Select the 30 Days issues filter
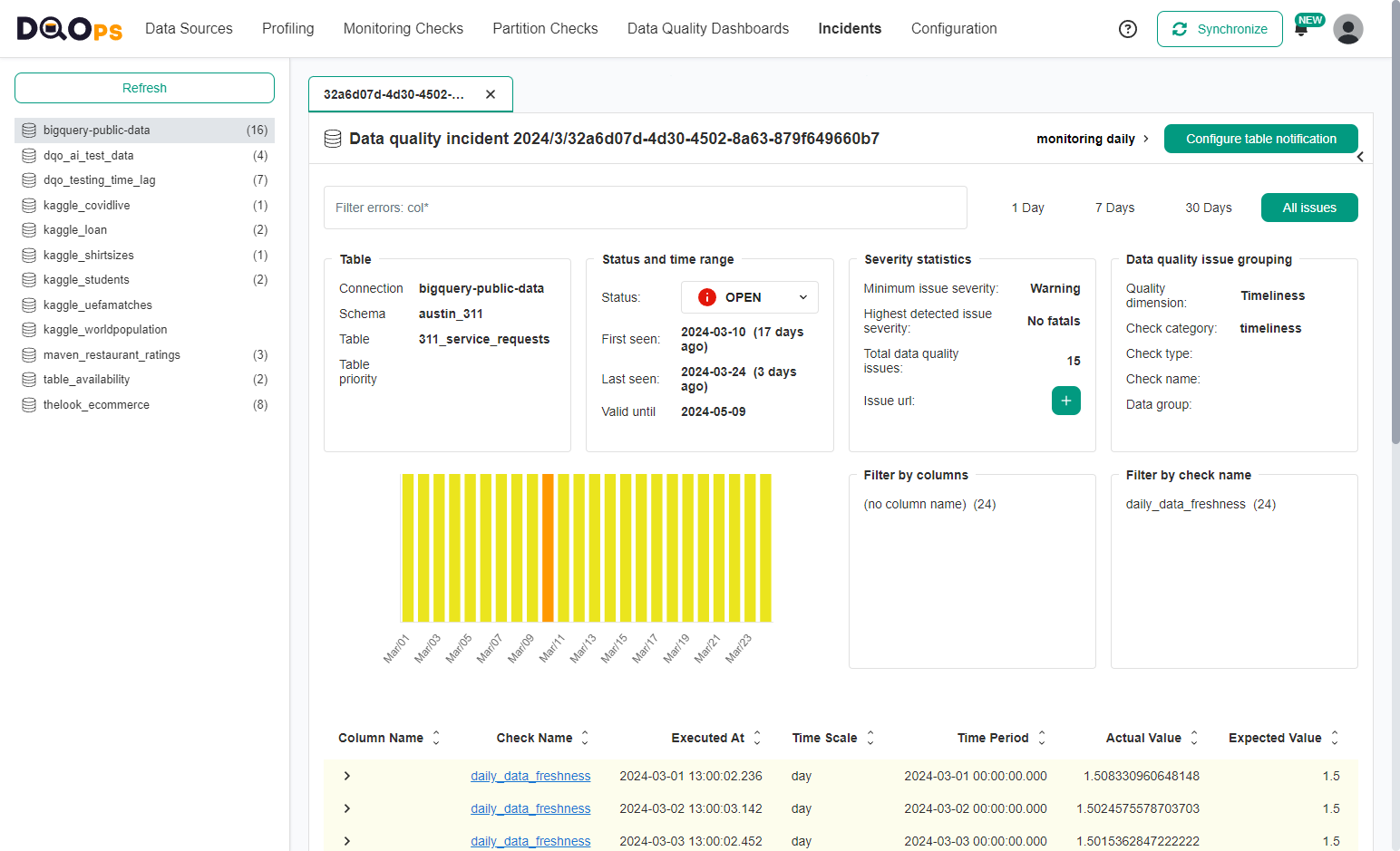1400x851 pixels. [1208, 208]
